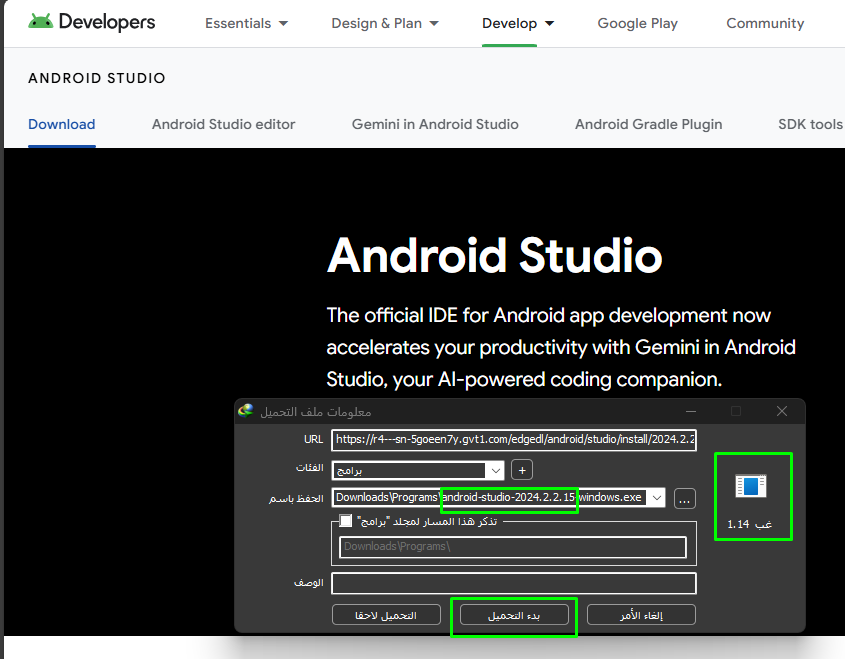Screen dimensions: 845x659
Task: Open the category combo box in download dialog
Action: tap(494, 470)
